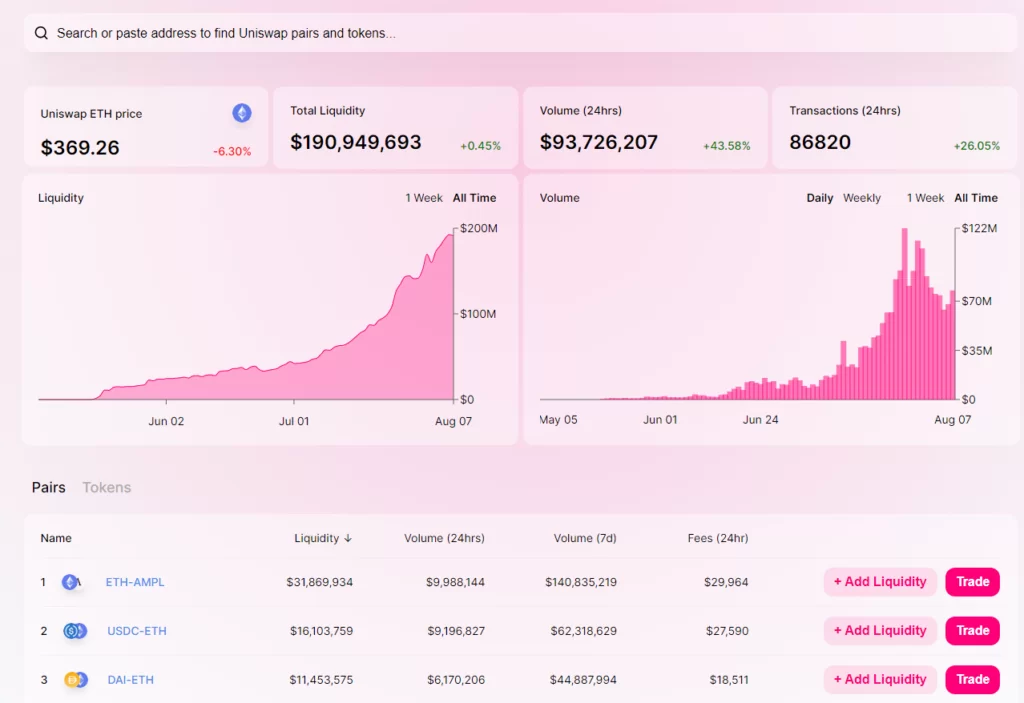Click the USDC-ETH pair token icon
The width and height of the screenshot is (1024, 703).
point(75,630)
